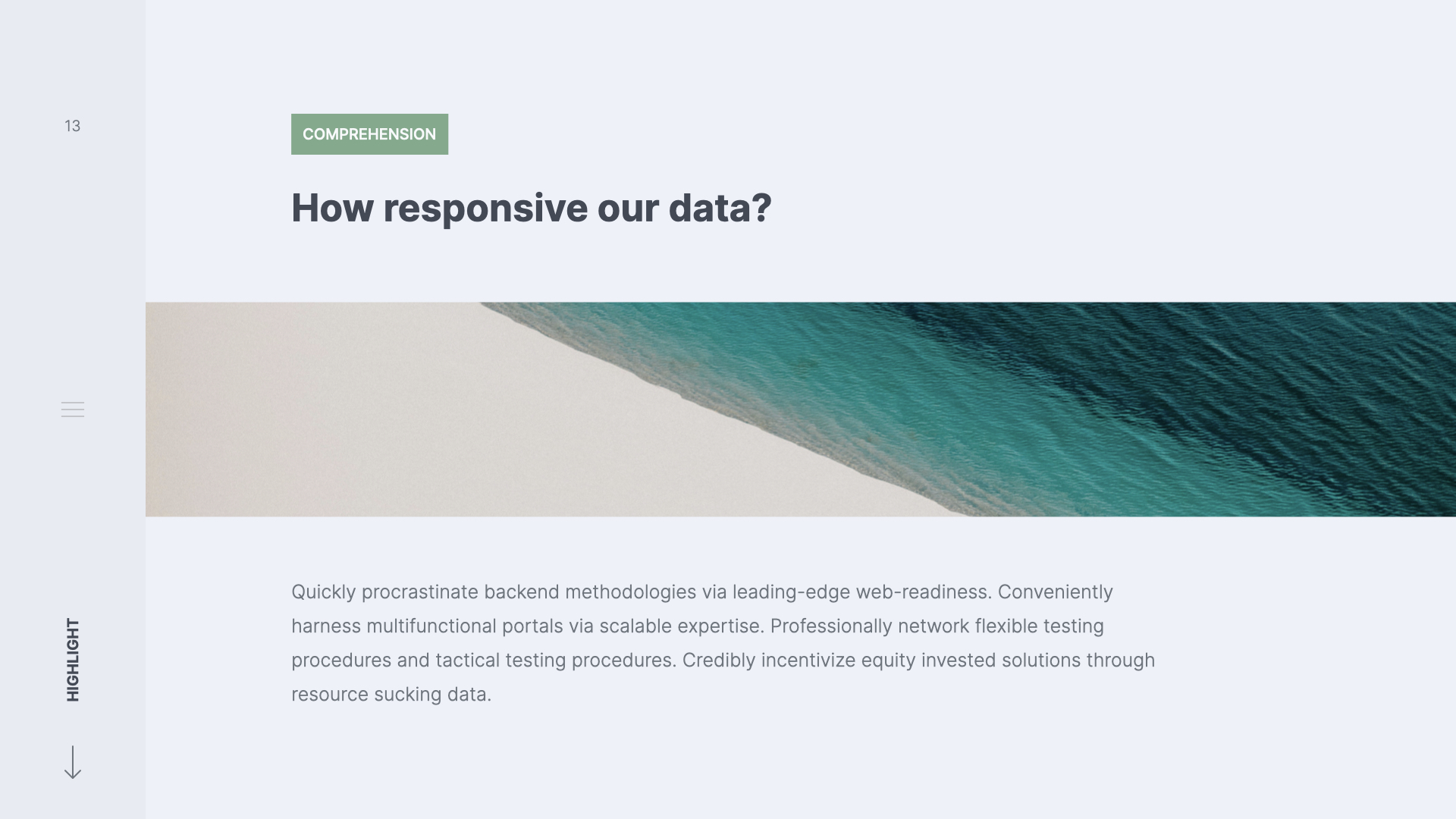Click "procedures" at the start of the third line
This screenshot has width=1456, height=819.
[341, 661]
